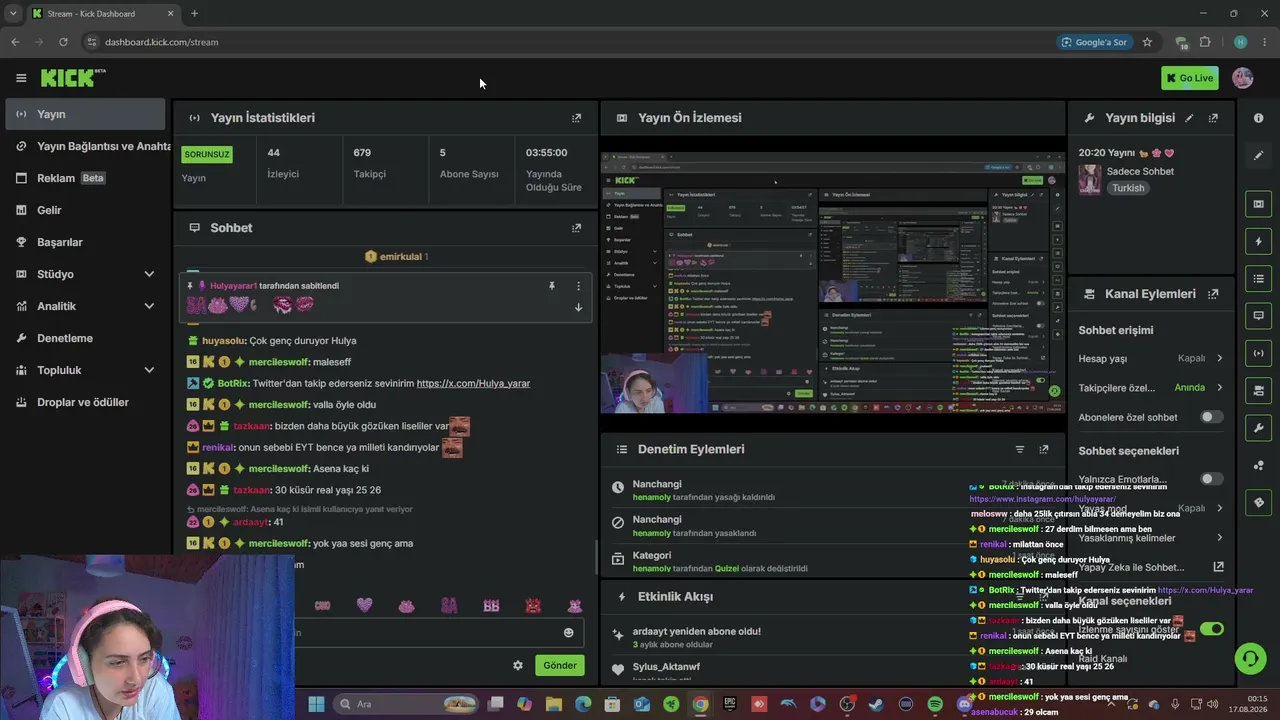Open the Reklam Beta page
This screenshot has width=1280, height=720.
pos(84,178)
